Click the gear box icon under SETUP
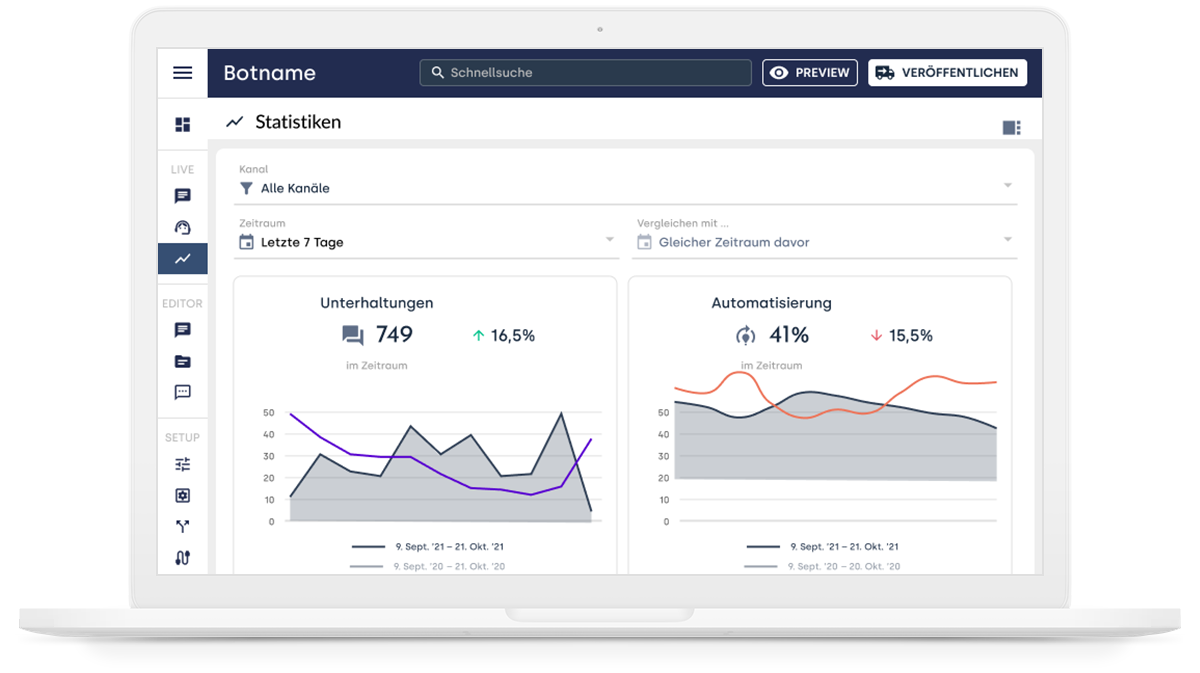Viewport: 1200px width, 673px height. click(x=182, y=496)
